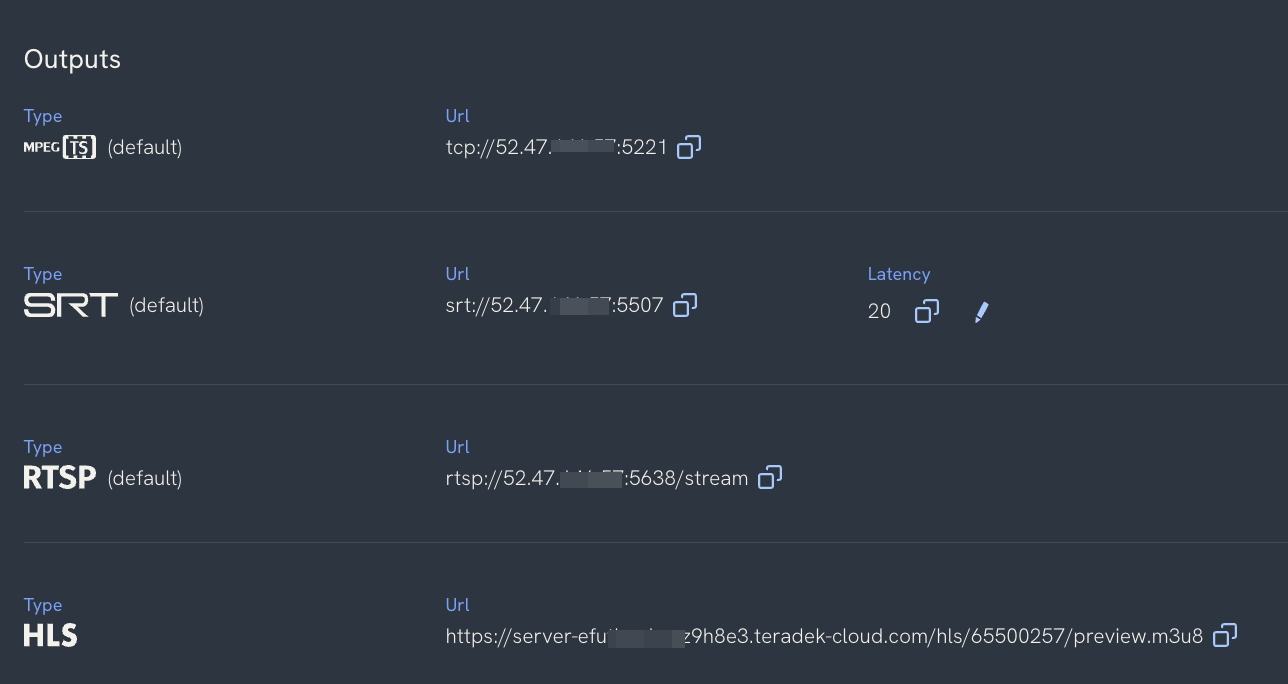Image resolution: width=1288 pixels, height=684 pixels.
Task: Edit the SRT latency with the pencil icon
Action: pos(980,311)
